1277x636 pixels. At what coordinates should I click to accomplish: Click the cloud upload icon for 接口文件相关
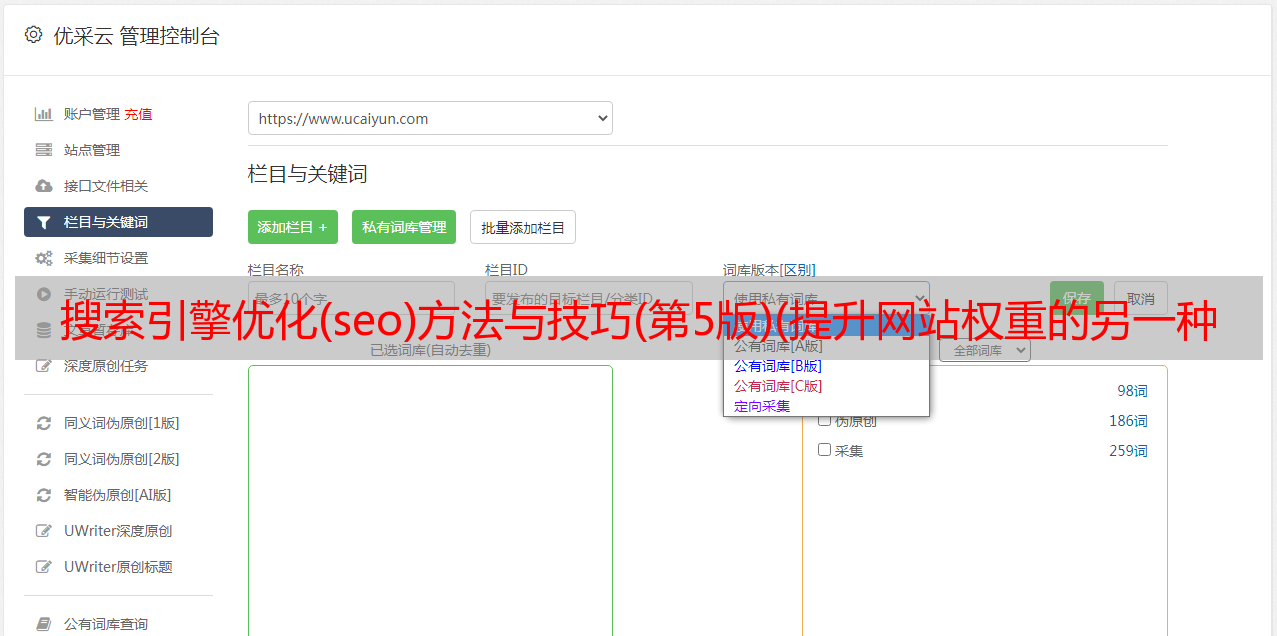(x=43, y=186)
